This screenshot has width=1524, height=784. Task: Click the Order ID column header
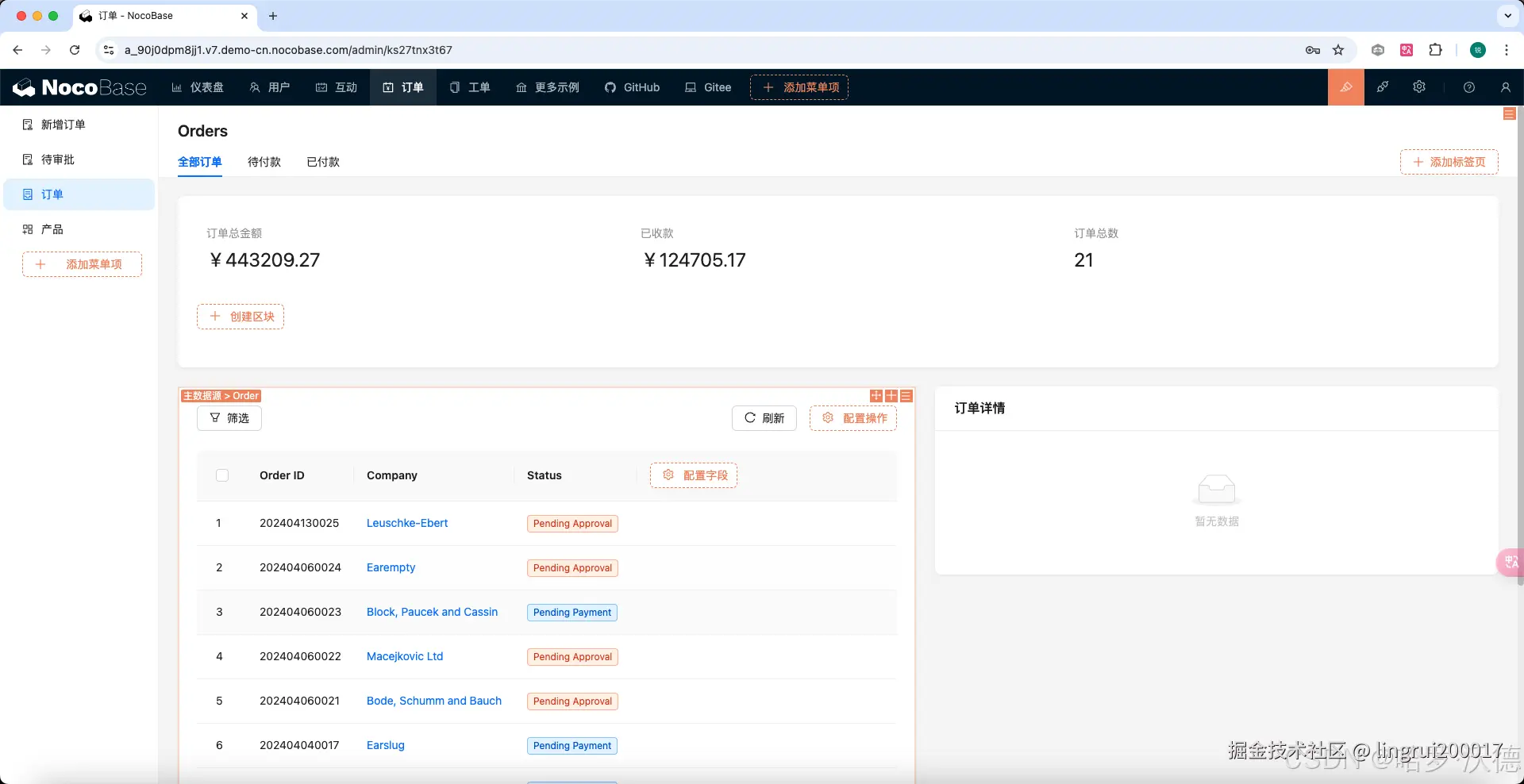[x=282, y=475]
